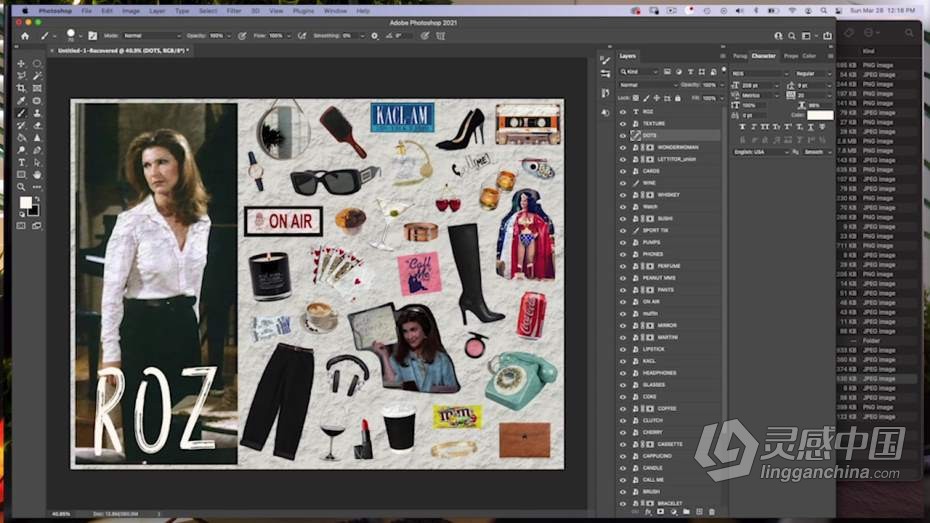Toggle the lock all layer button

(678, 98)
